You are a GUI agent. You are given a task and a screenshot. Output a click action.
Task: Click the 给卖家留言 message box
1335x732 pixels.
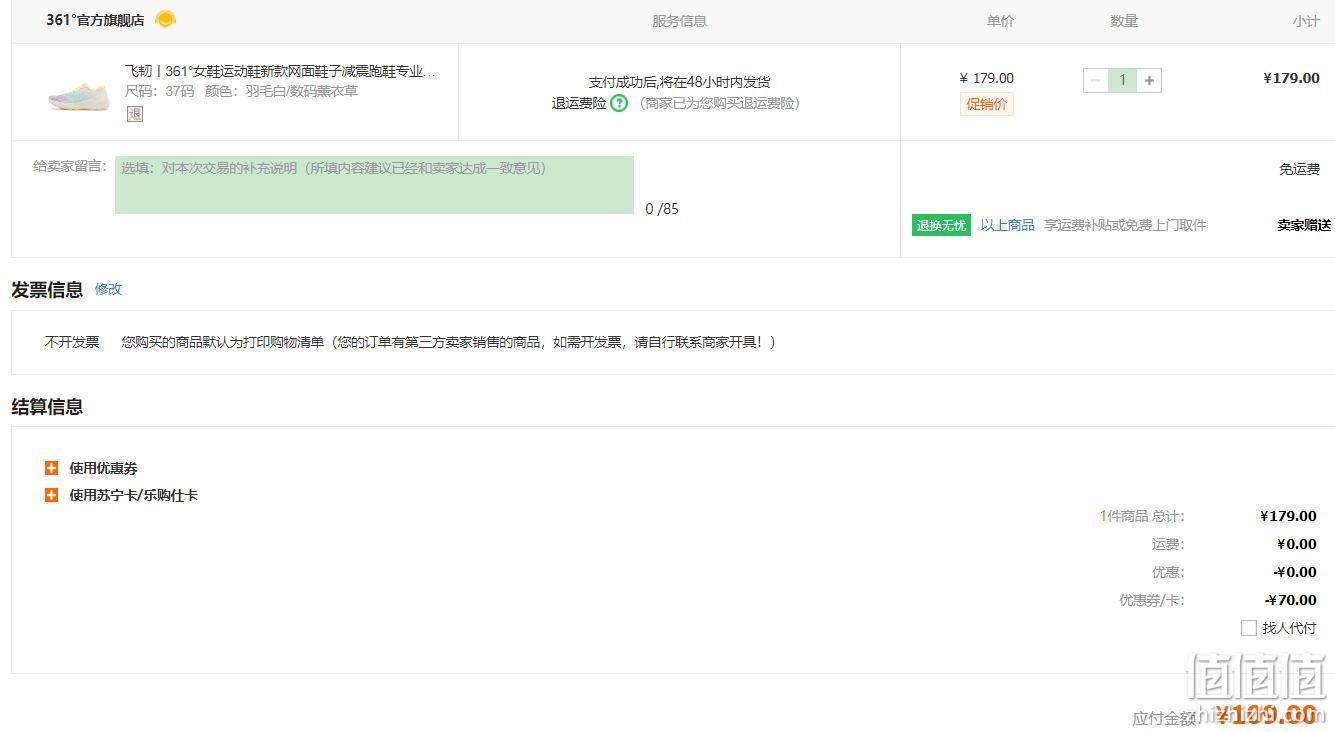374,185
